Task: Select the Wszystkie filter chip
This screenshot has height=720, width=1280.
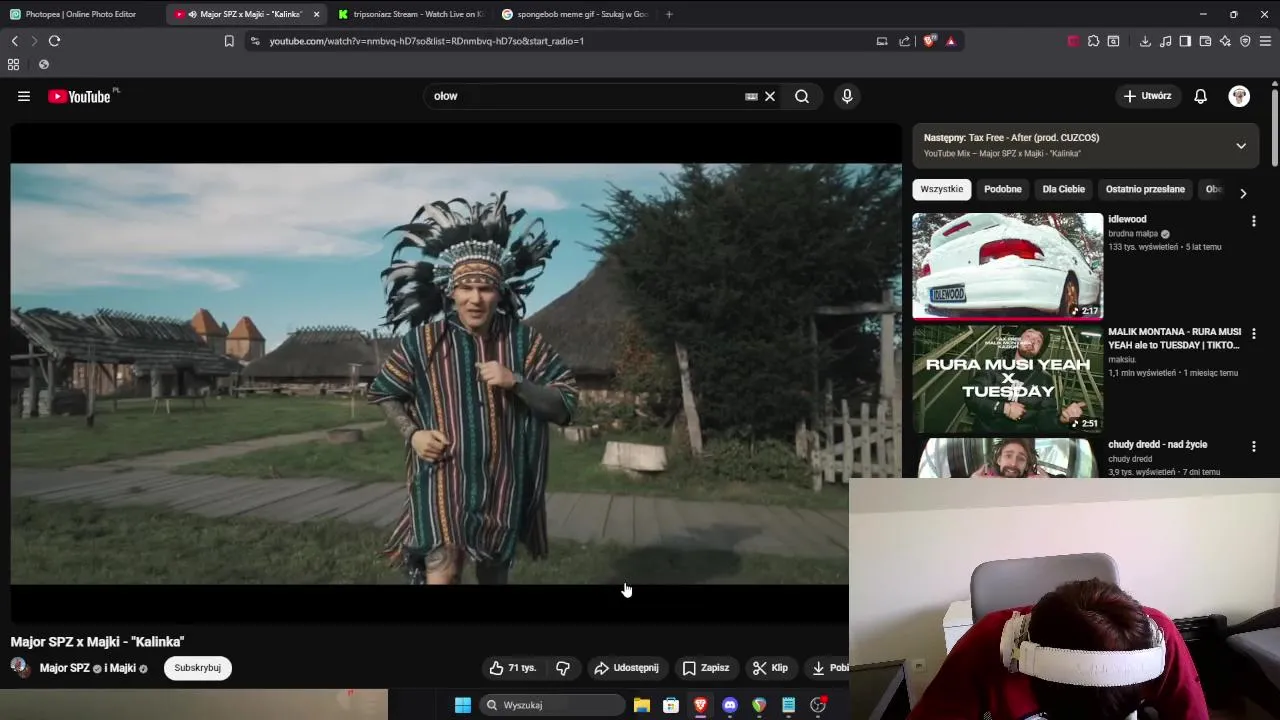Action: [x=942, y=189]
